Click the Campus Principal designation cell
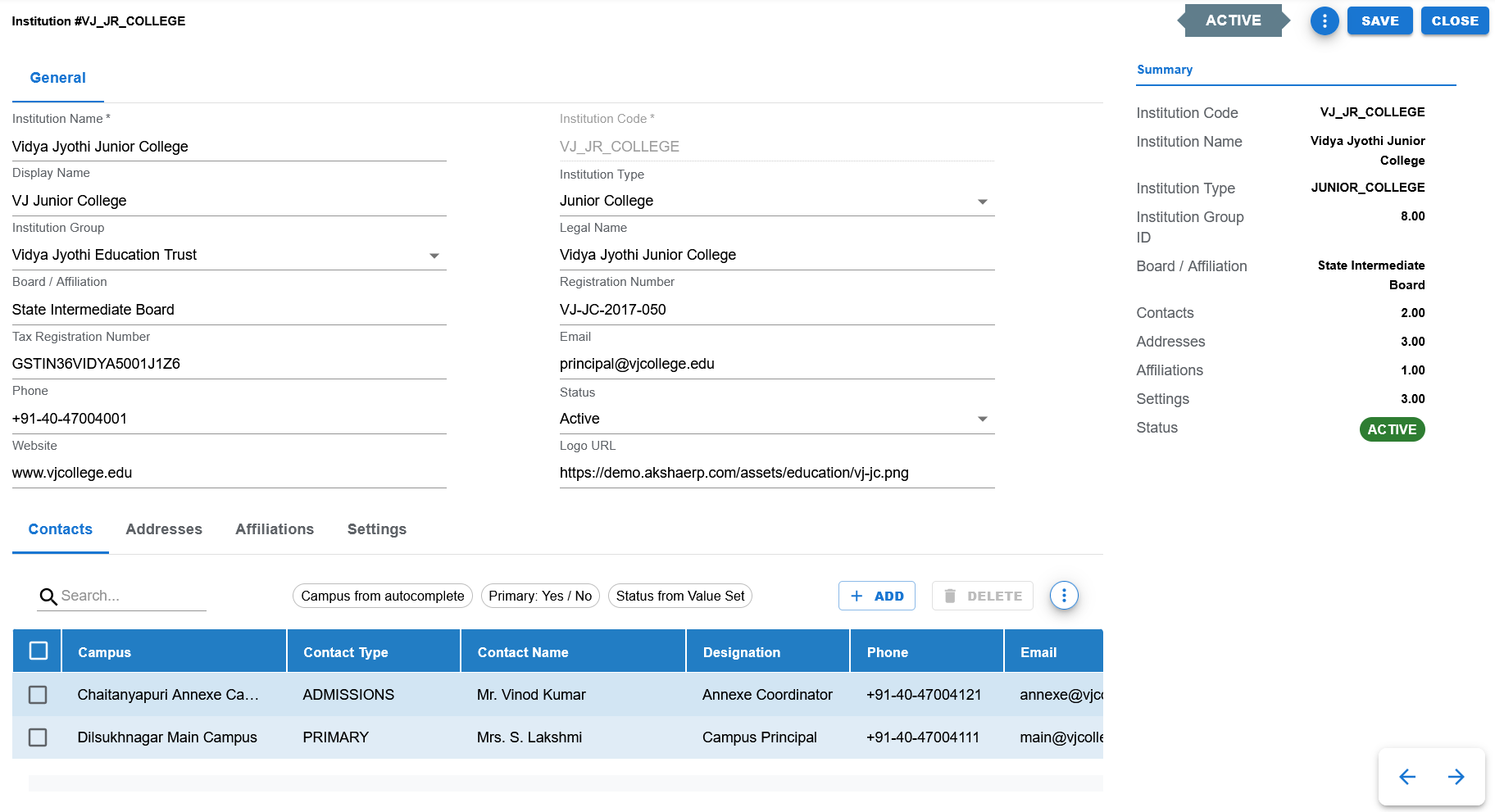 tap(767, 737)
